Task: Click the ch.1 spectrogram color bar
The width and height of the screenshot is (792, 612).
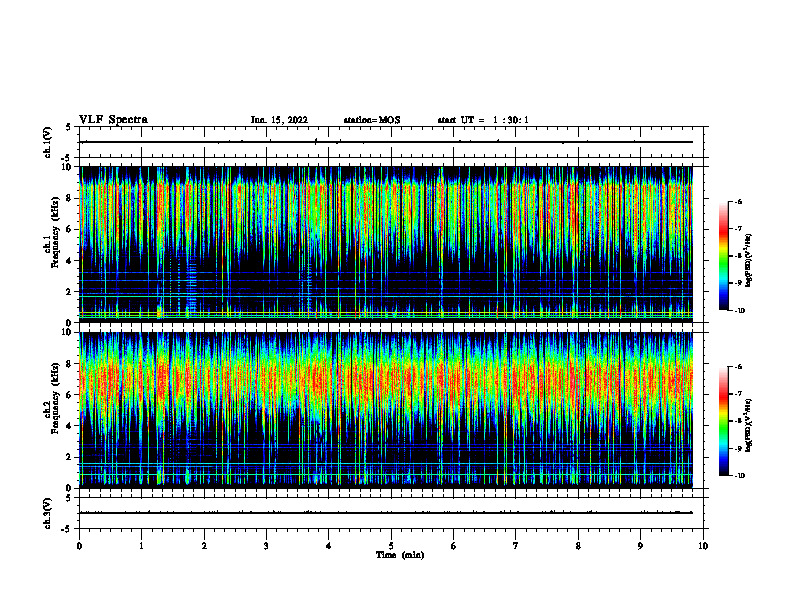Action: click(724, 256)
